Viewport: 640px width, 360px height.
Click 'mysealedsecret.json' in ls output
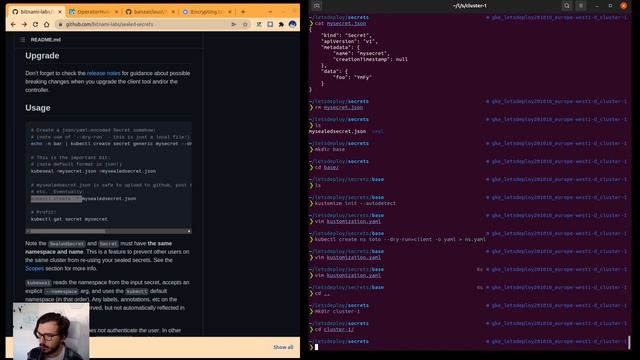pyautogui.click(x=338, y=131)
